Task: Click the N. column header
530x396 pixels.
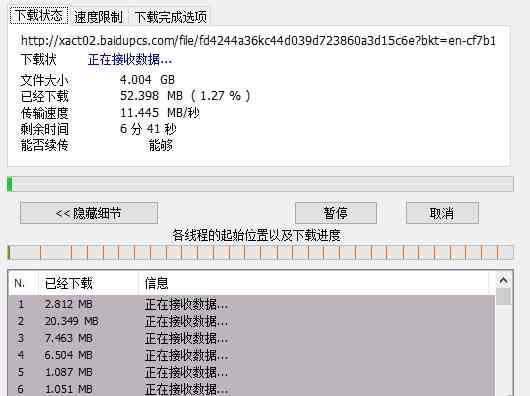Action: (22, 283)
